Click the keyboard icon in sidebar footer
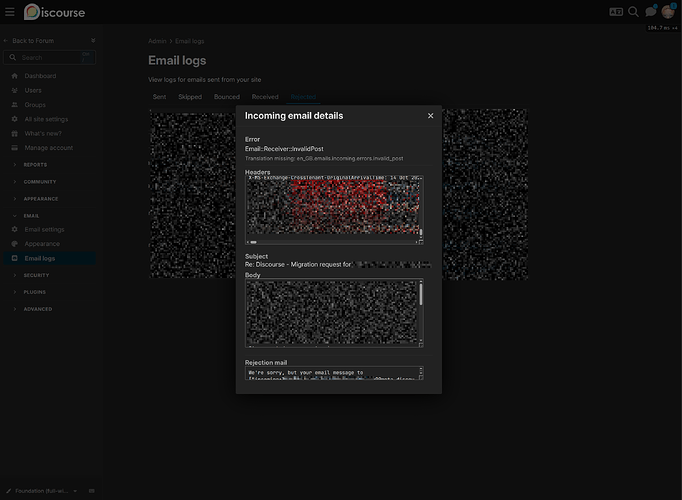Viewport: 682px width, 500px height. (x=92, y=491)
